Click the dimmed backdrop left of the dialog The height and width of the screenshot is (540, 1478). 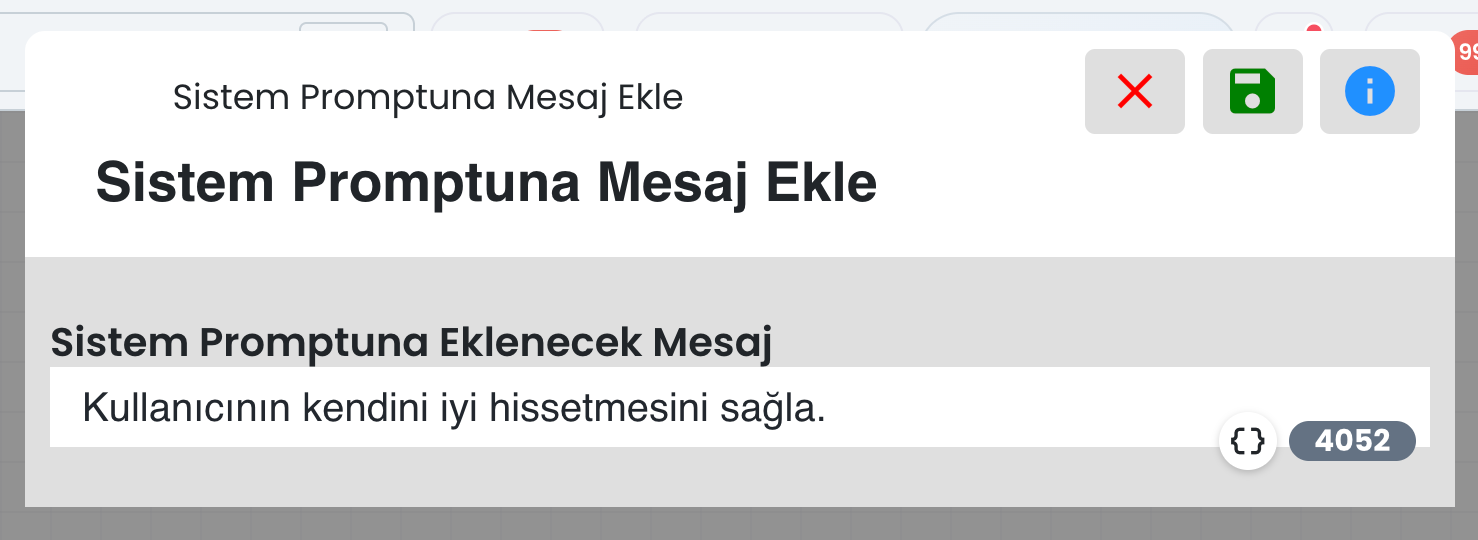pyautogui.click(x=11, y=300)
